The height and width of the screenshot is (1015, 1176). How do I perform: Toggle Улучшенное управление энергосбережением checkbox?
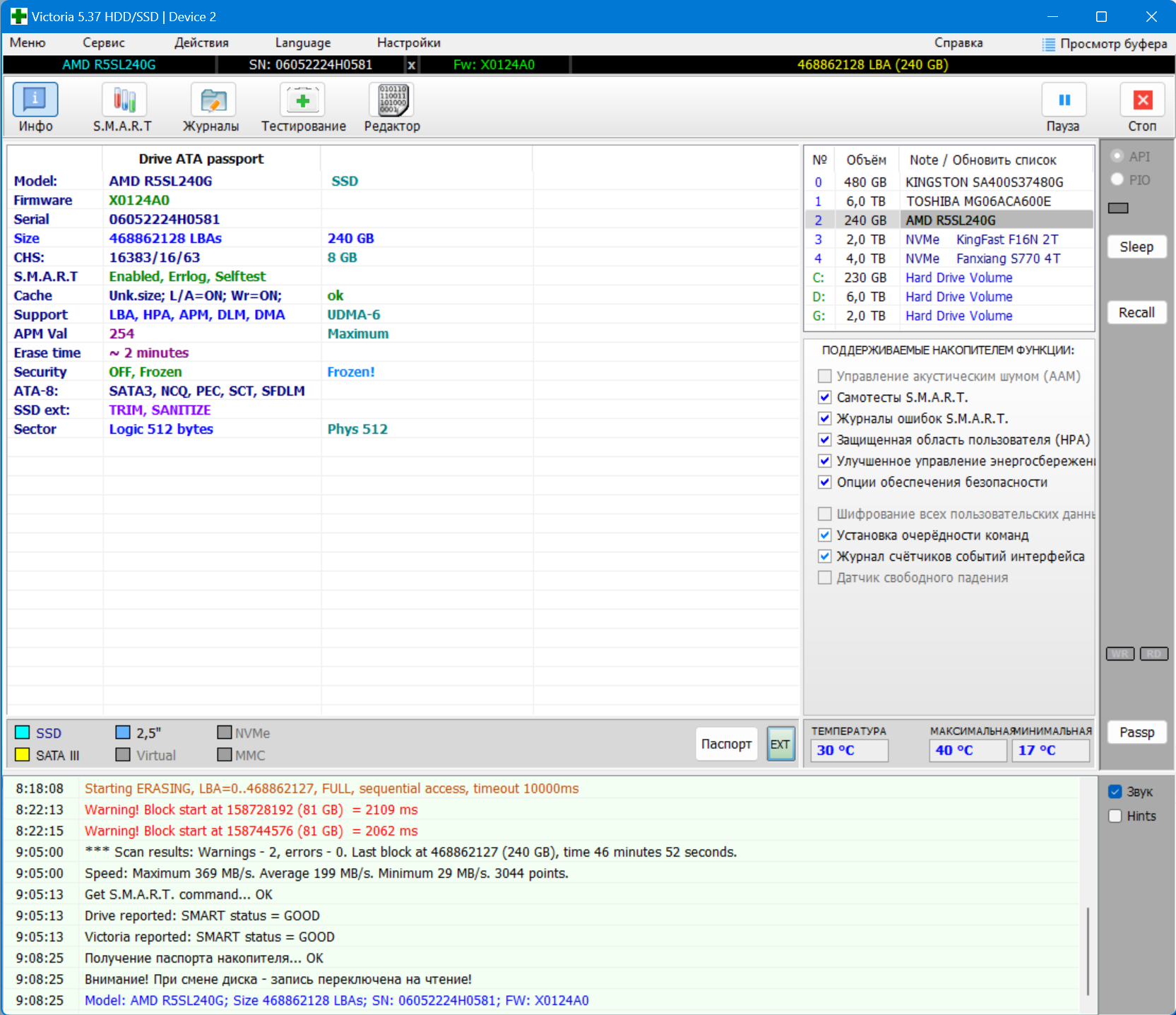824,461
